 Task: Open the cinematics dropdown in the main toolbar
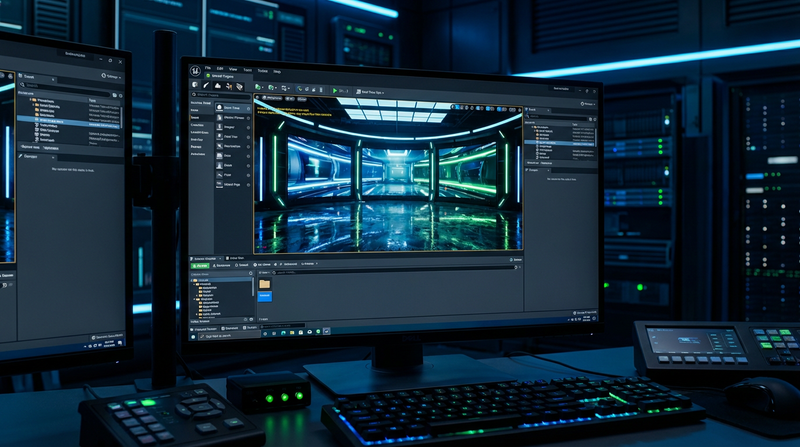tap(285, 88)
